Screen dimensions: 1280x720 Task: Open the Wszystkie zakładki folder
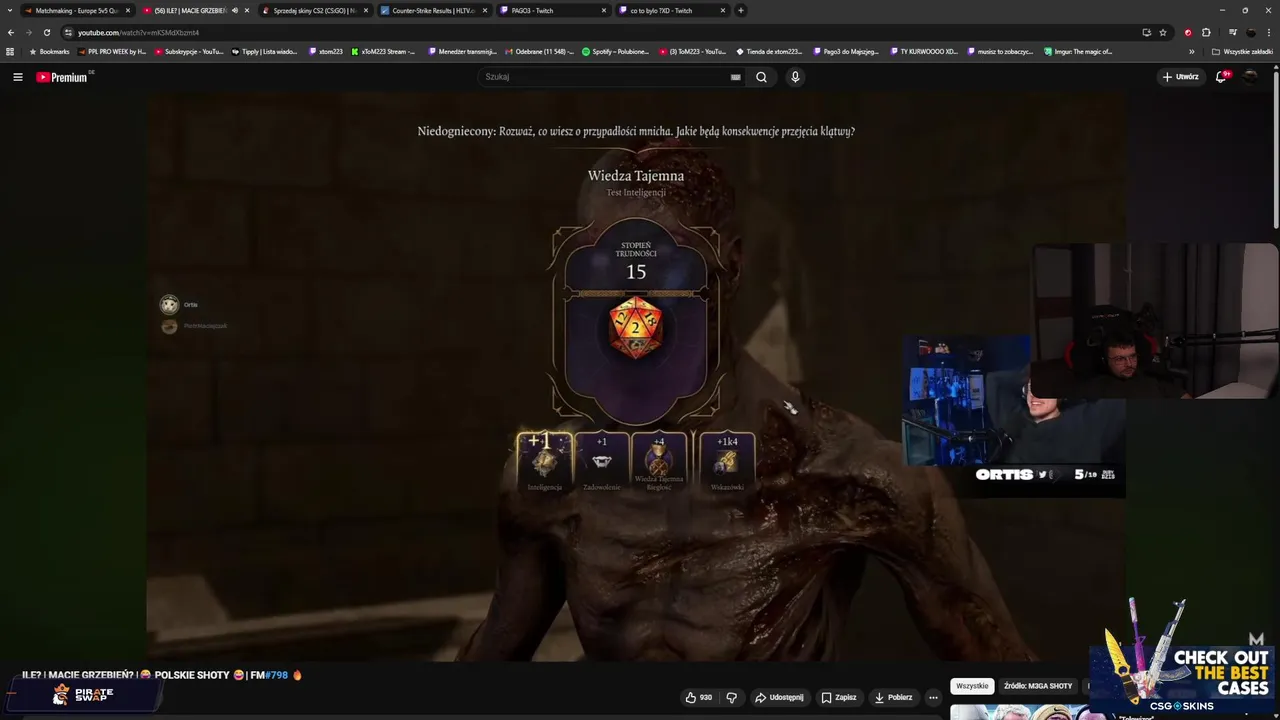[x=1242, y=51]
